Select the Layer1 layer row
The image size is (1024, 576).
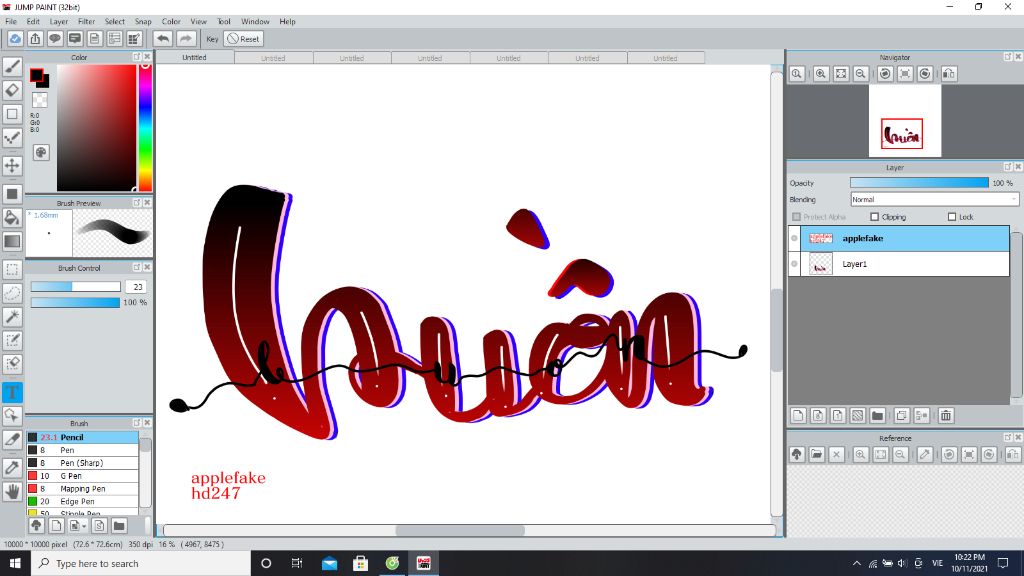899,264
